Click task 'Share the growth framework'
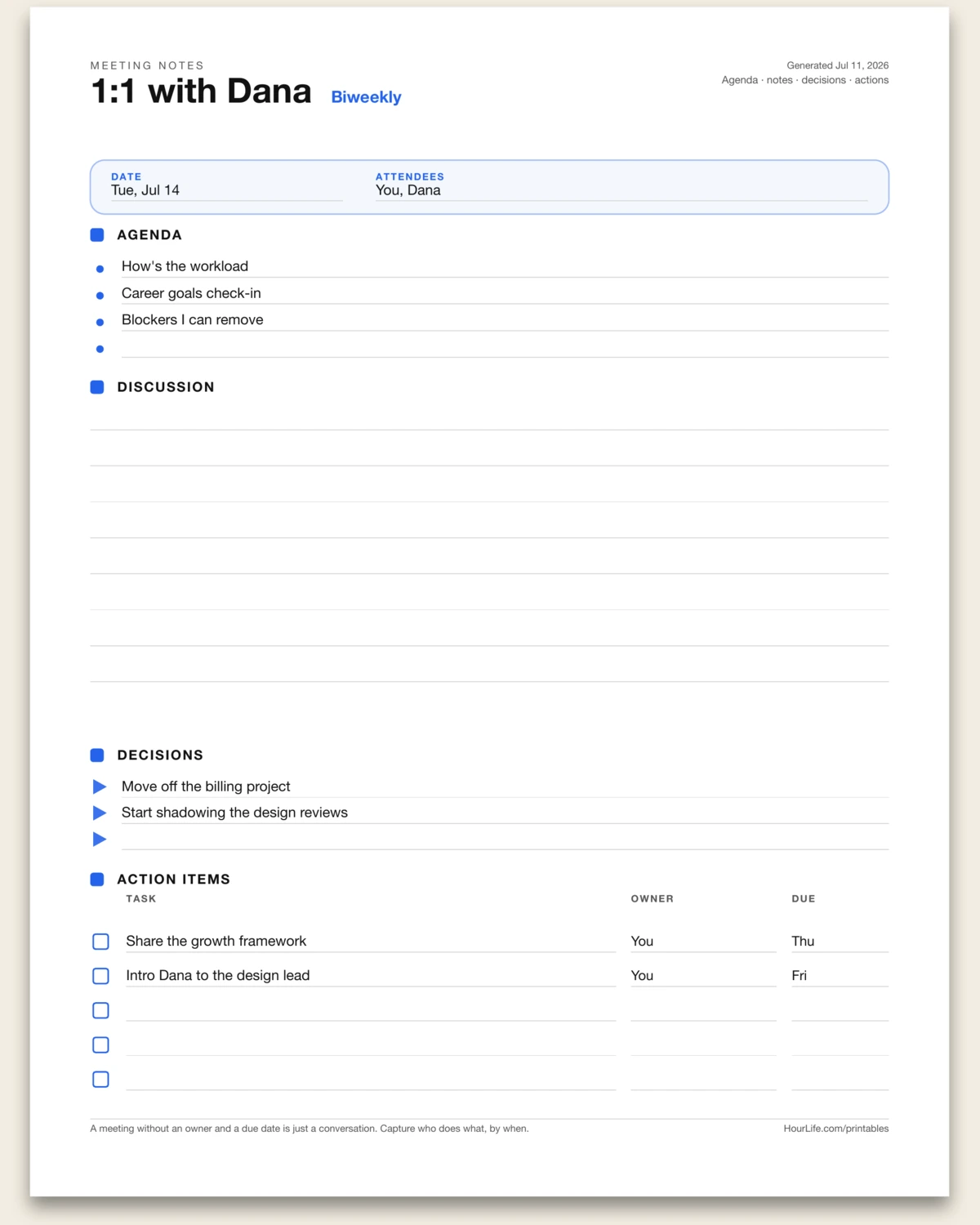 point(216,942)
